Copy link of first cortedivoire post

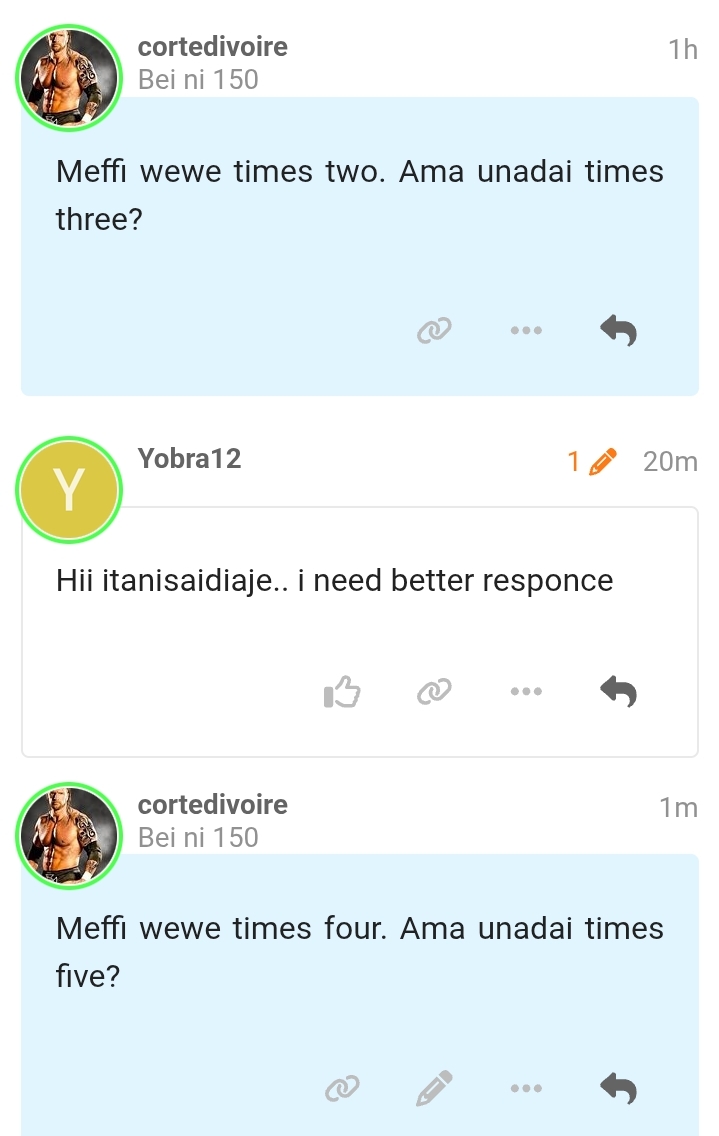435,329
